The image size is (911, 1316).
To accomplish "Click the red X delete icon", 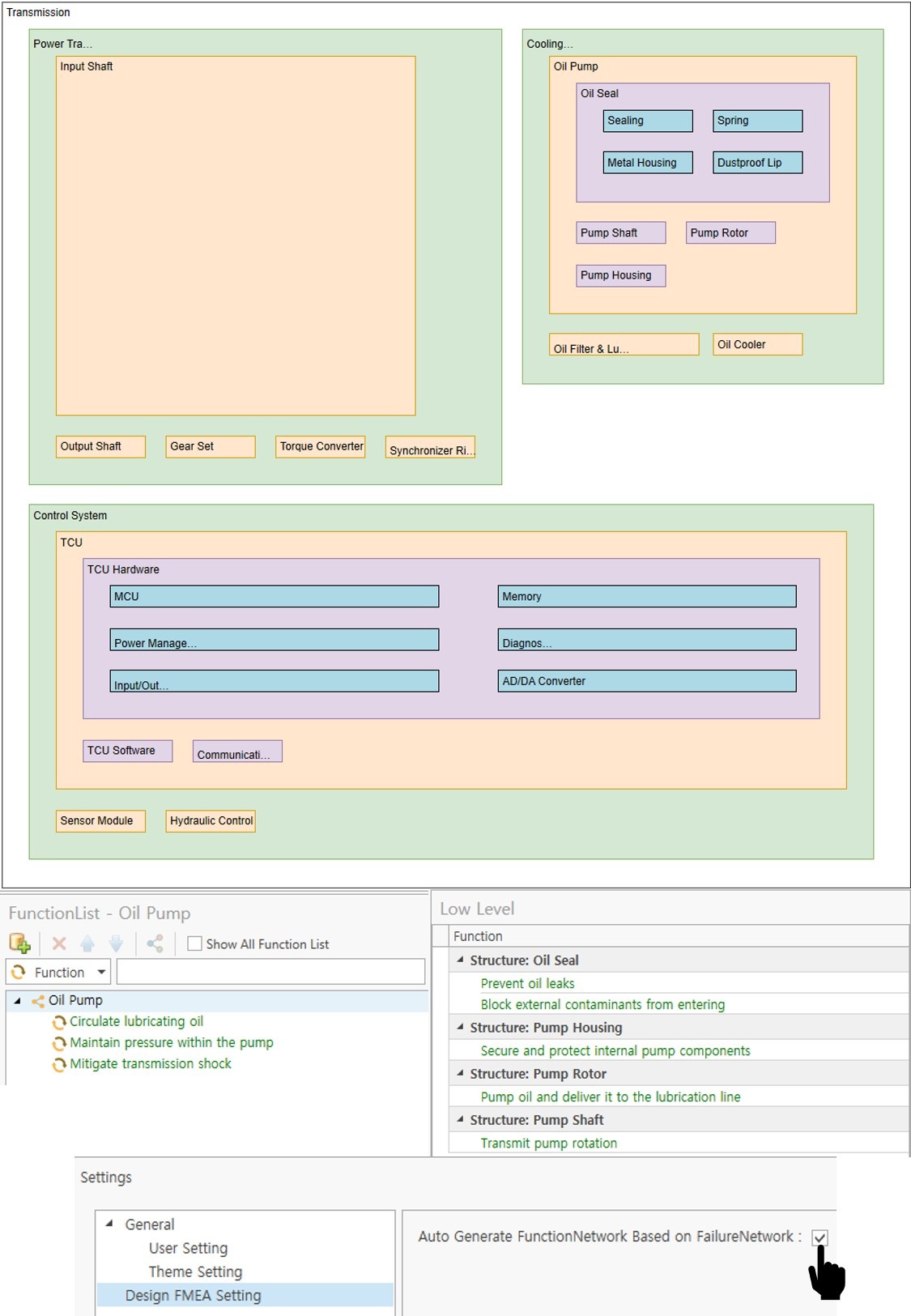I will pos(59,943).
